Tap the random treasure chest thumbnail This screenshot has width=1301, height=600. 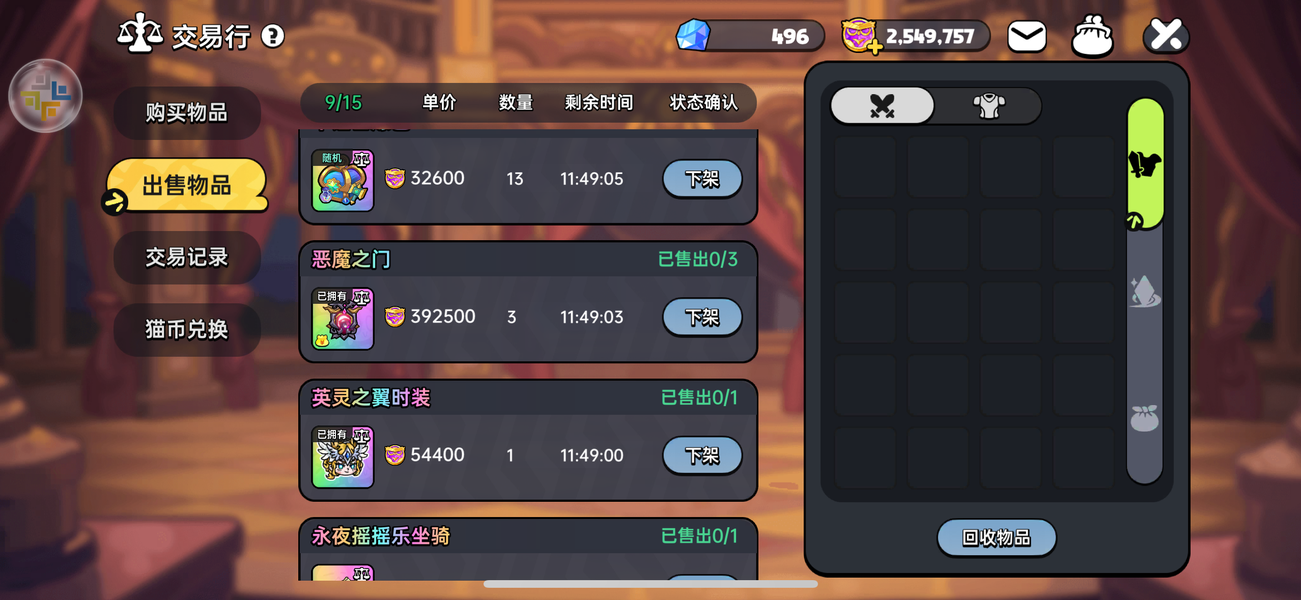tap(343, 181)
